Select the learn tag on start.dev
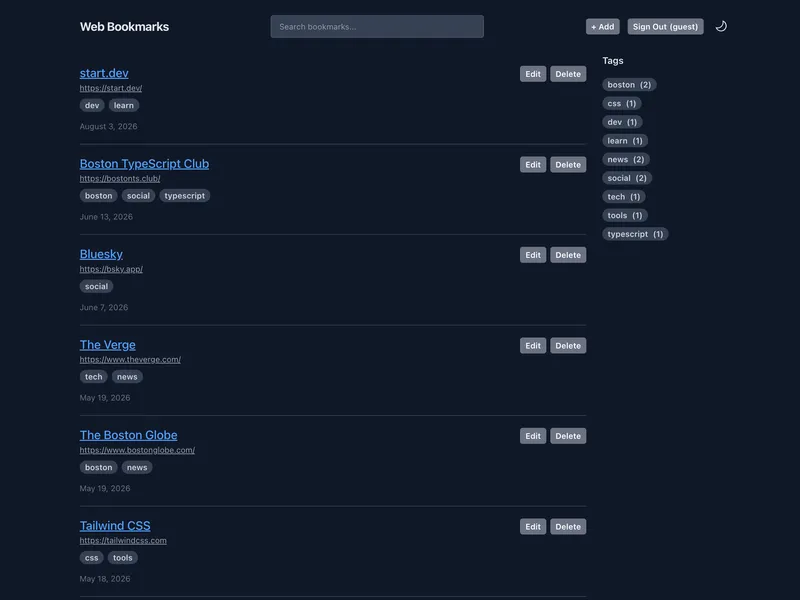 click(x=123, y=105)
